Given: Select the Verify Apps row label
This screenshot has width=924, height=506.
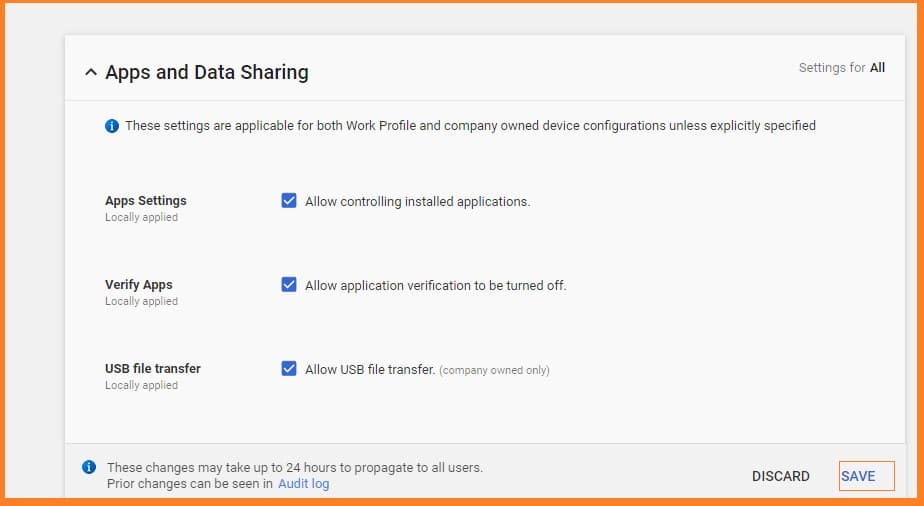Looking at the screenshot, I should click(139, 285).
